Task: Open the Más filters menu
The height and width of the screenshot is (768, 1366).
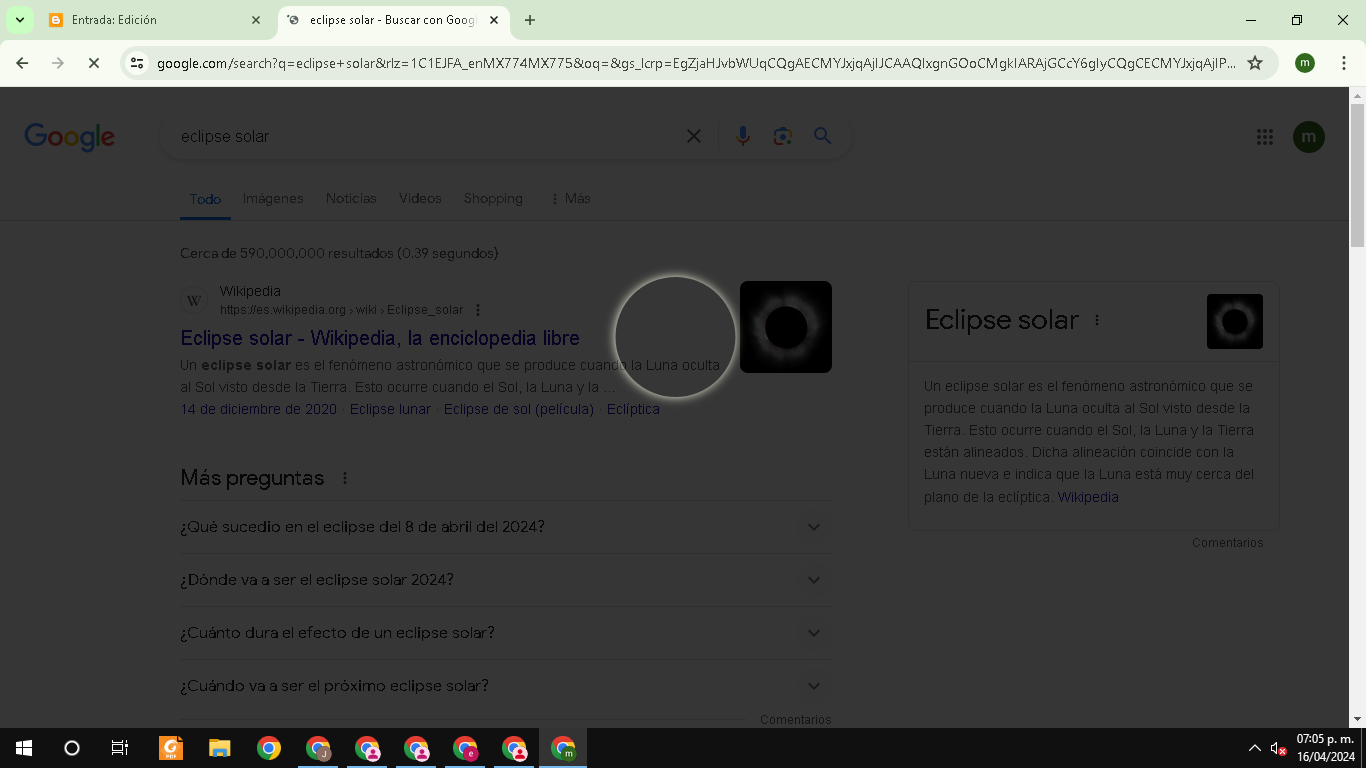Action: [570, 198]
